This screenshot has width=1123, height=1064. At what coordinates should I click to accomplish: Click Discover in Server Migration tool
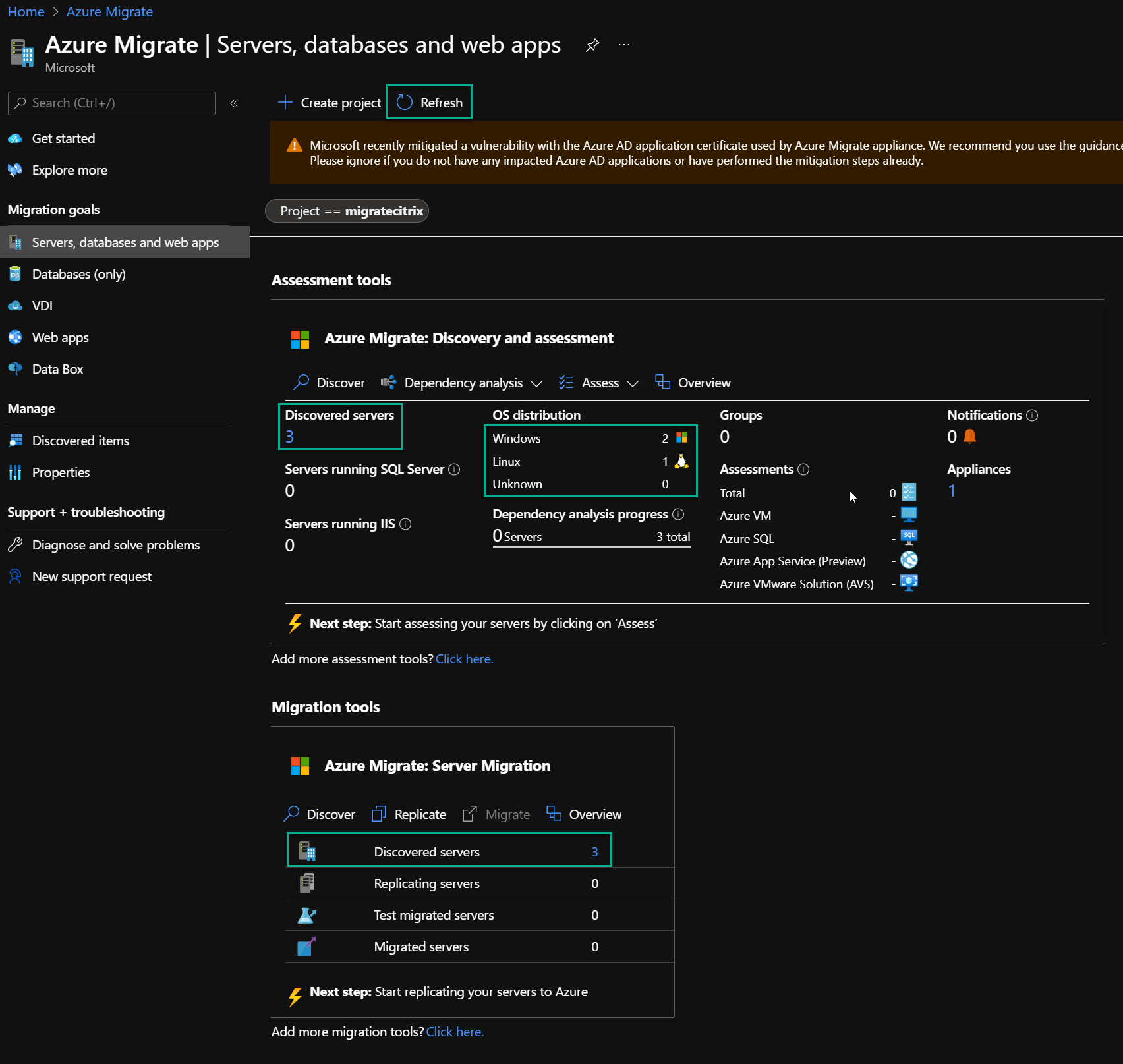[319, 814]
